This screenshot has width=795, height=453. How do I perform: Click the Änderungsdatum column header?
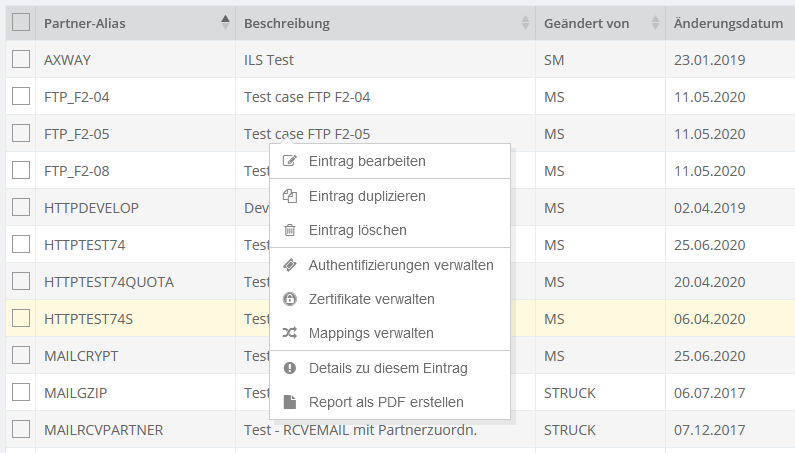pos(727,23)
